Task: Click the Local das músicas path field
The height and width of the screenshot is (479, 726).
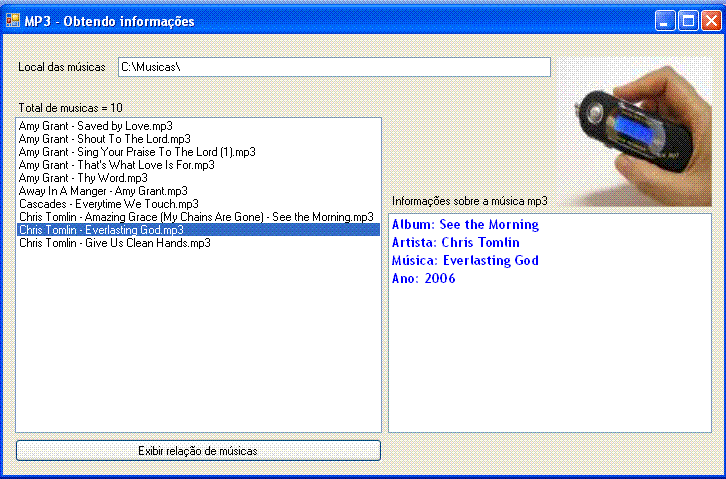Action: (x=334, y=67)
